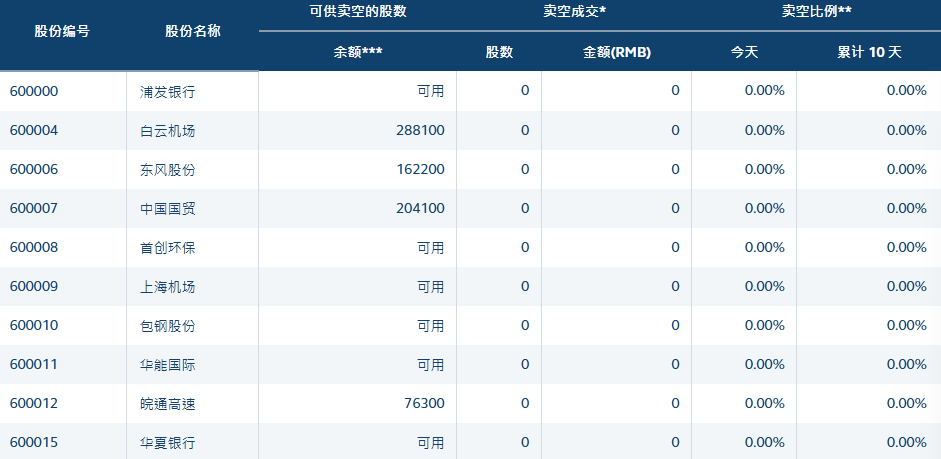Click 可用 in the 首创环保 row
The image size is (941, 459).
[x=431, y=247]
